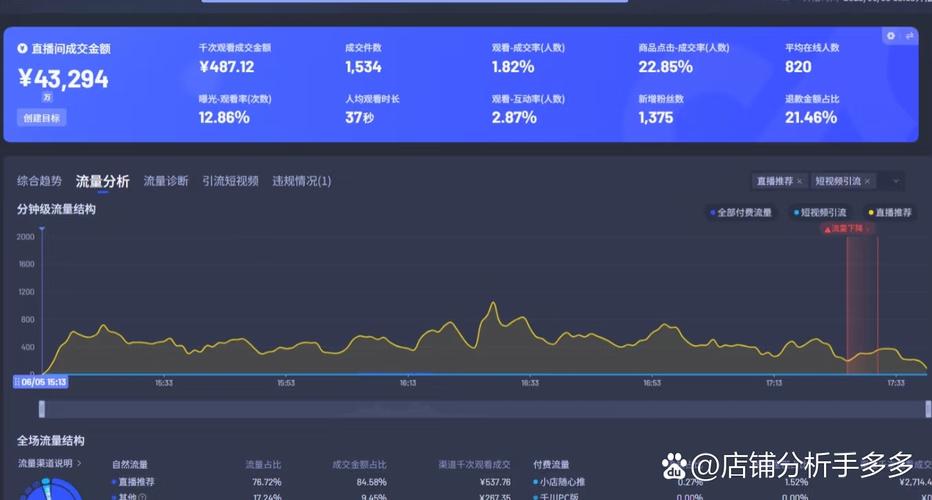Toggle the 短视频引流 legend series
The height and width of the screenshot is (500, 932).
coord(820,212)
